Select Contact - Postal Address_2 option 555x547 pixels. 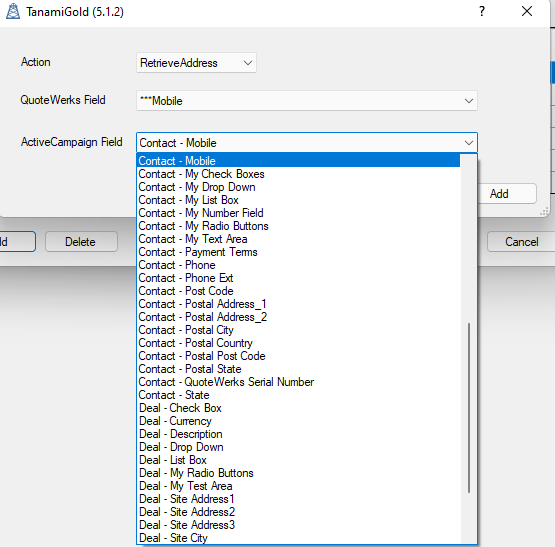[x=299, y=317]
